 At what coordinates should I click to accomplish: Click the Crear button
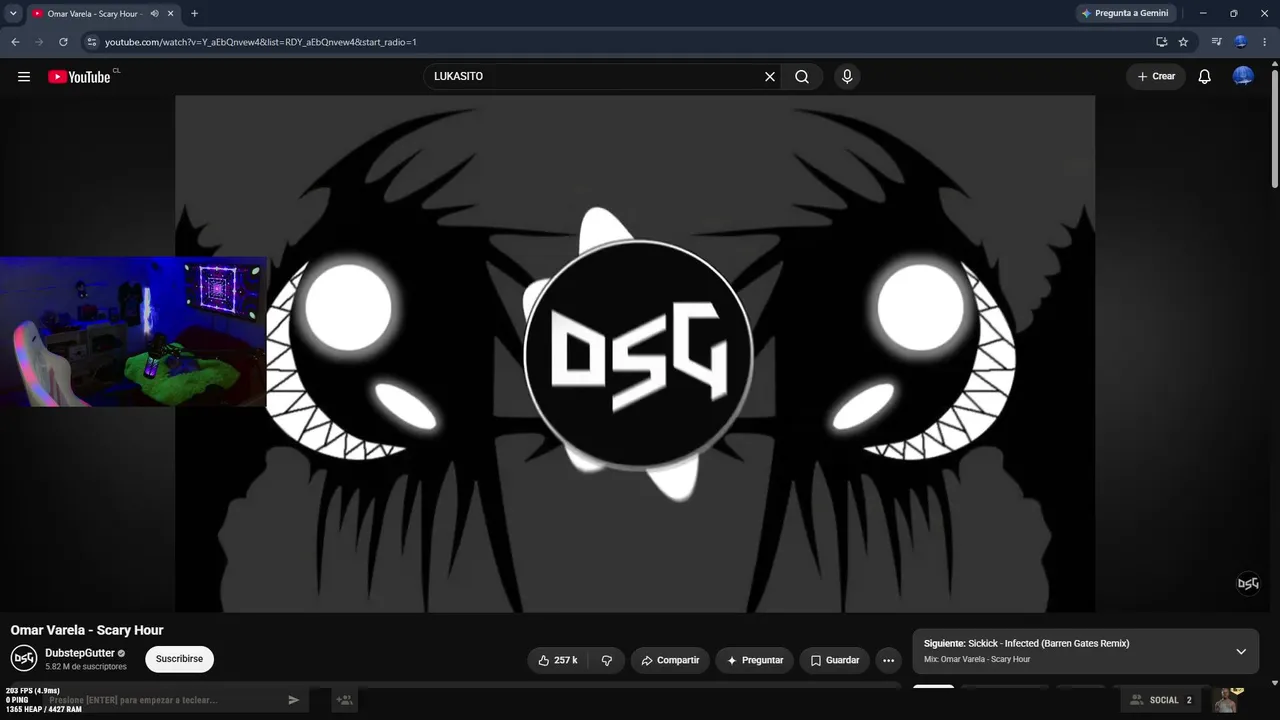[x=1156, y=77]
